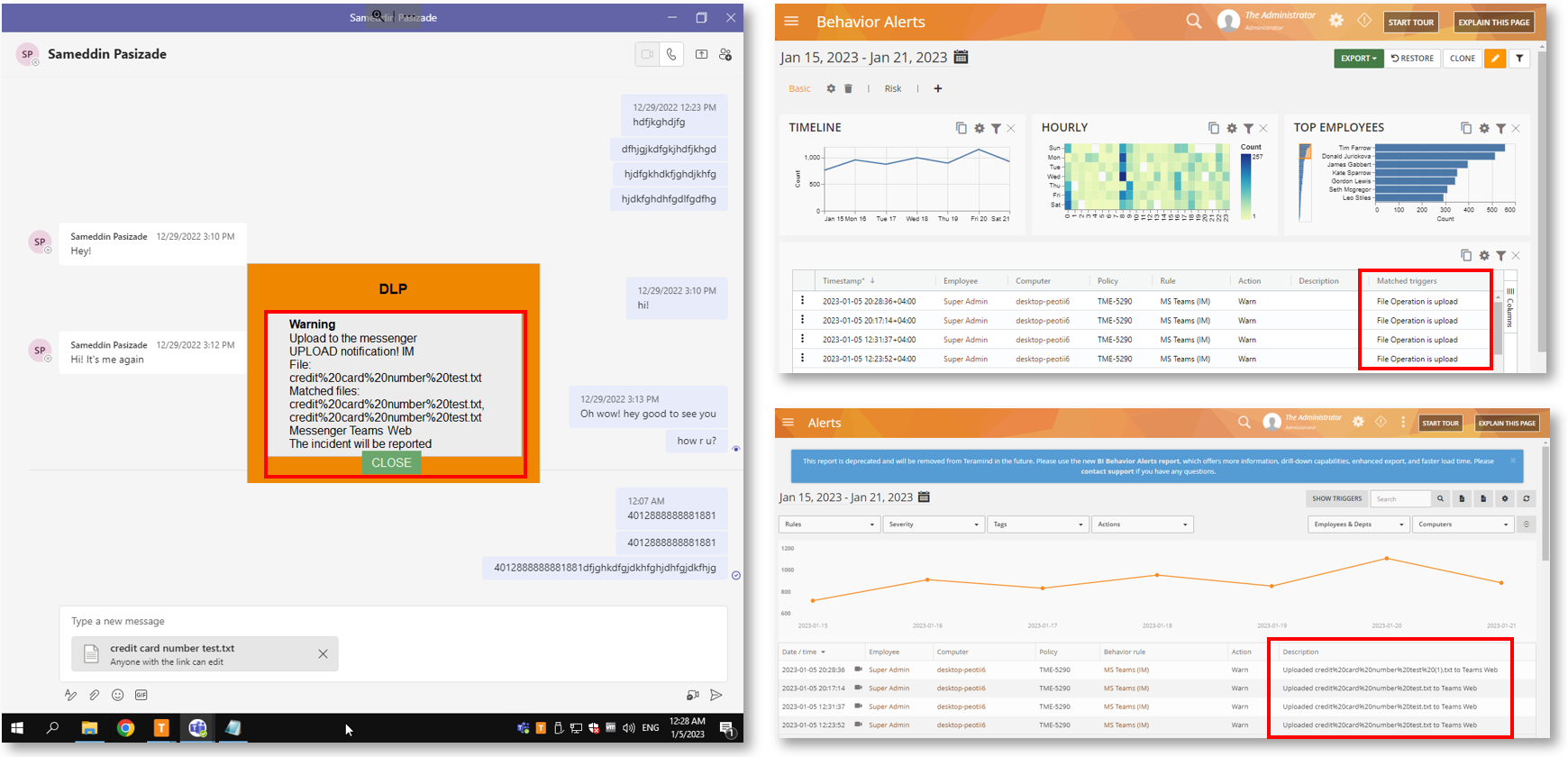Open the Columns side panel
The width and height of the screenshot is (1568, 757).
pos(1510,308)
